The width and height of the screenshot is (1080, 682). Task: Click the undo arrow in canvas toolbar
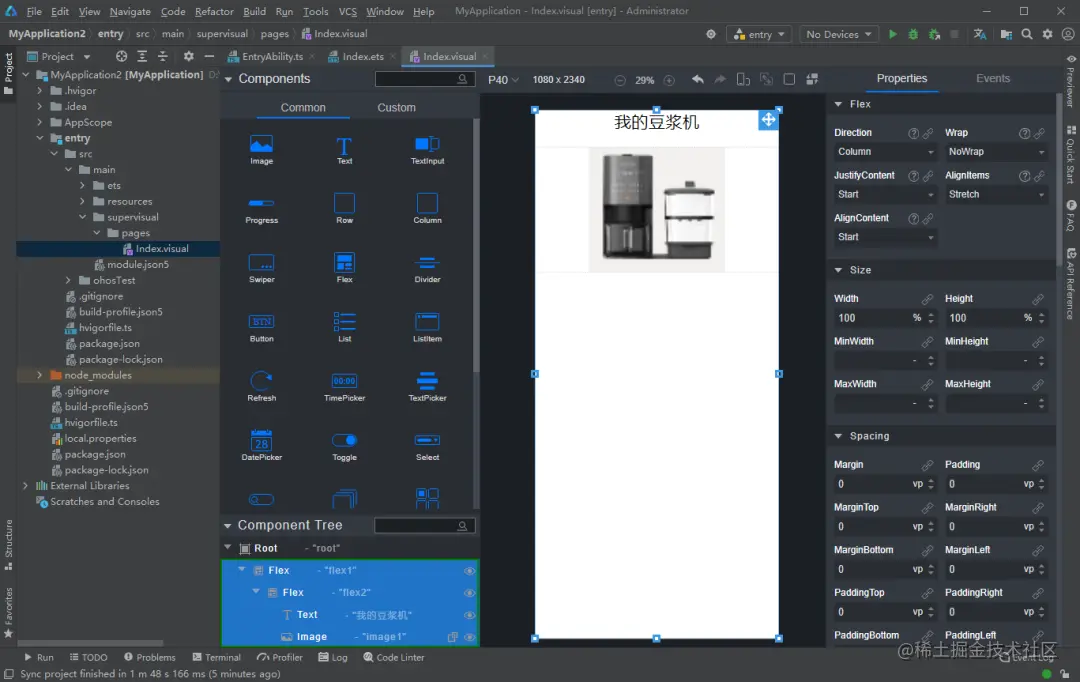pyautogui.click(x=697, y=80)
